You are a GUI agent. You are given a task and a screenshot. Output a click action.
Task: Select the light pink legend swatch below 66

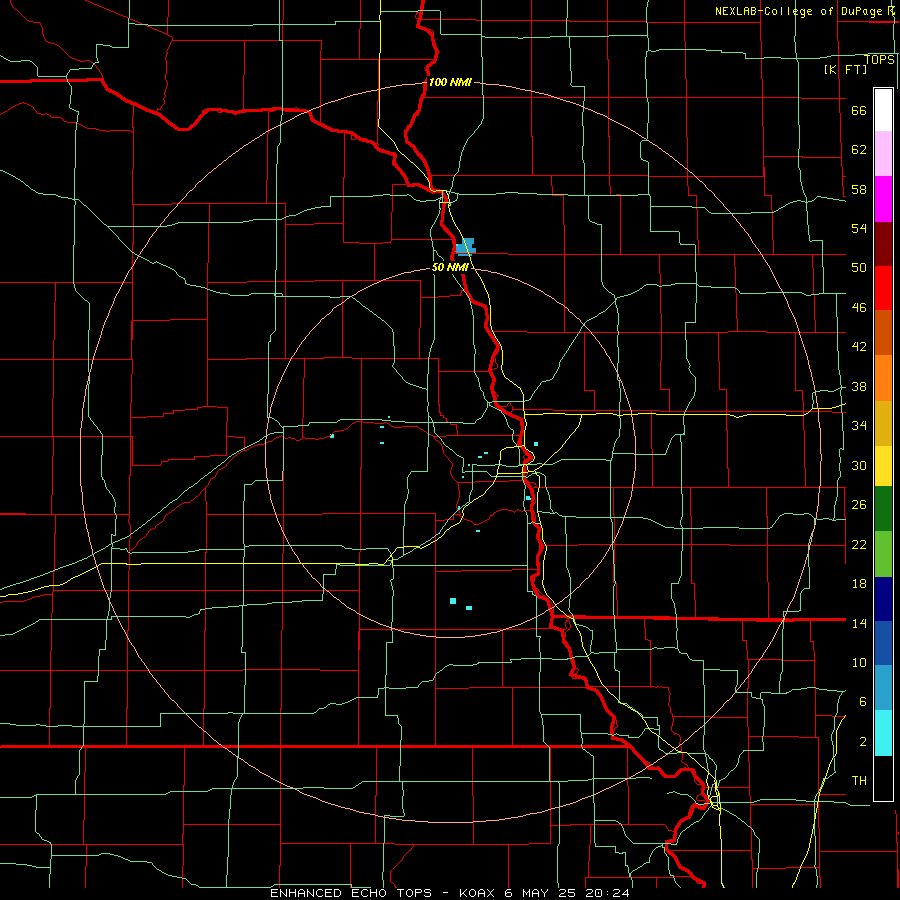click(883, 153)
